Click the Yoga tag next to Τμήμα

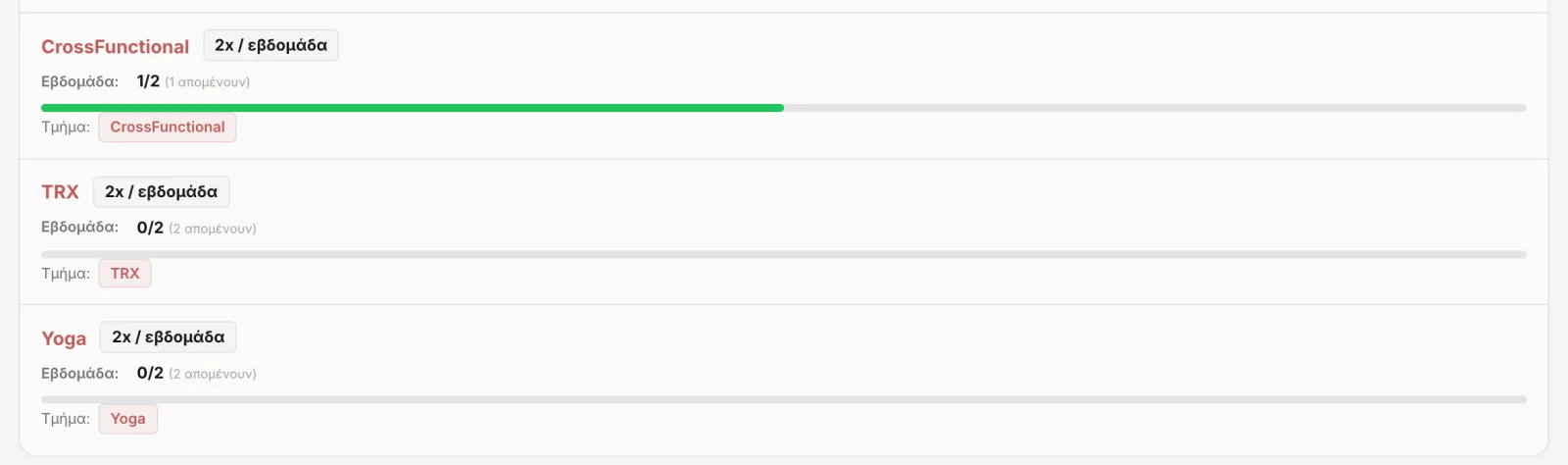[x=127, y=419]
